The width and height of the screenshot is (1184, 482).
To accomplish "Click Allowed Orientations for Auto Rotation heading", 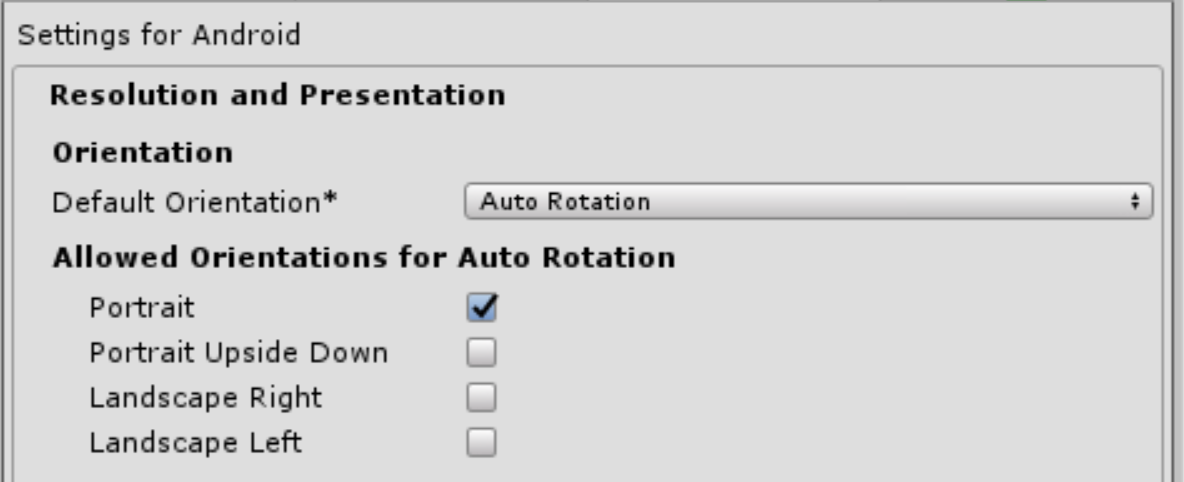I will tap(363, 258).
